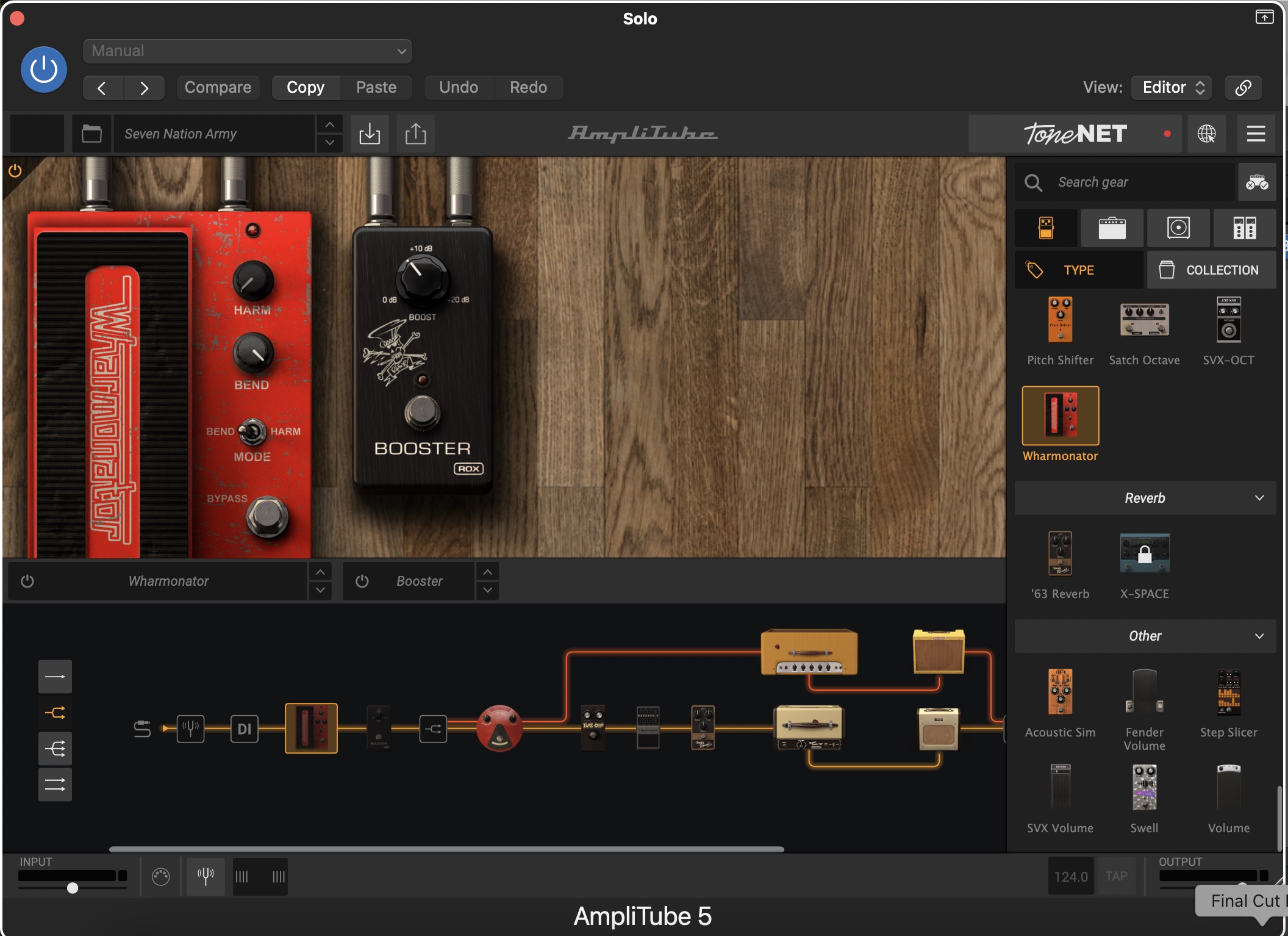Click the Compare button
This screenshot has height=936, width=1288.
(218, 87)
